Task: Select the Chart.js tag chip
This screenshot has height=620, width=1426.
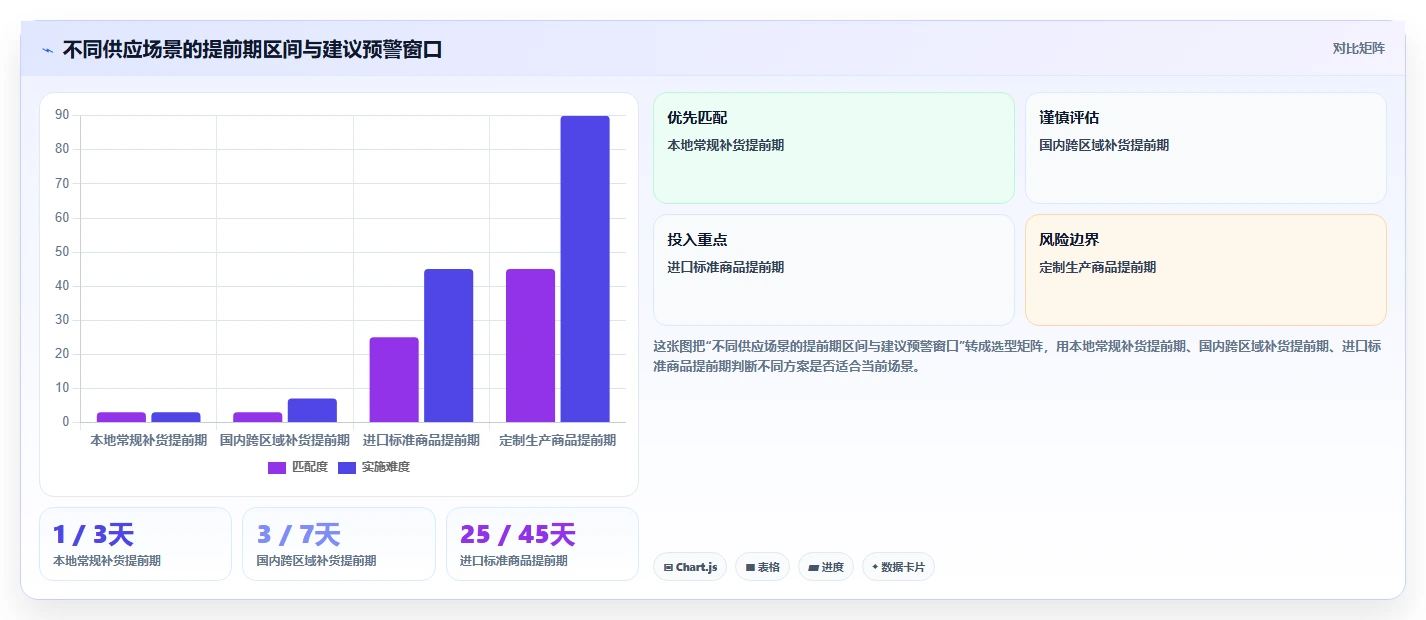Action: [690, 567]
